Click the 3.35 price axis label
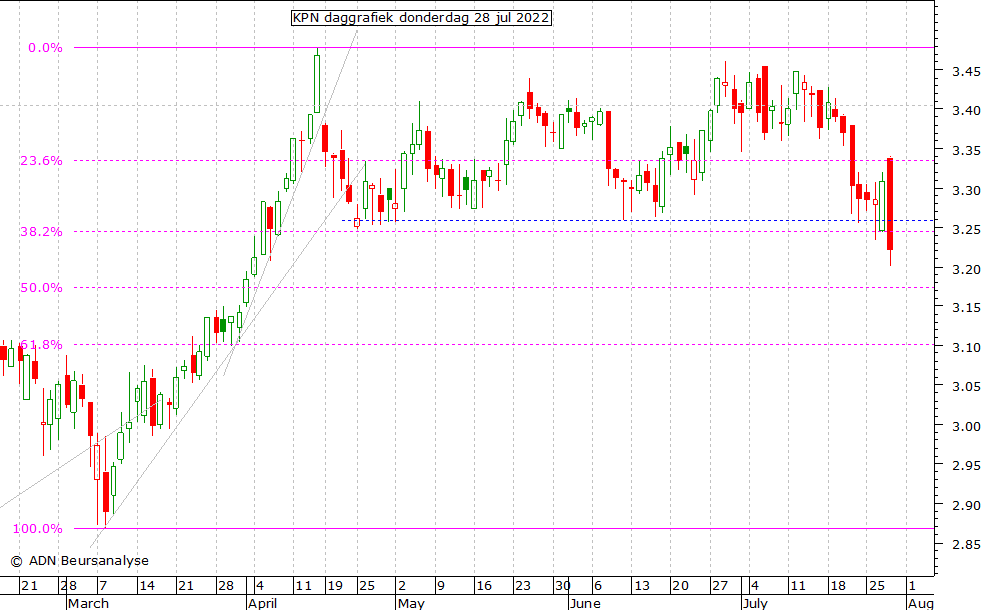985x610 pixels. tap(966, 150)
